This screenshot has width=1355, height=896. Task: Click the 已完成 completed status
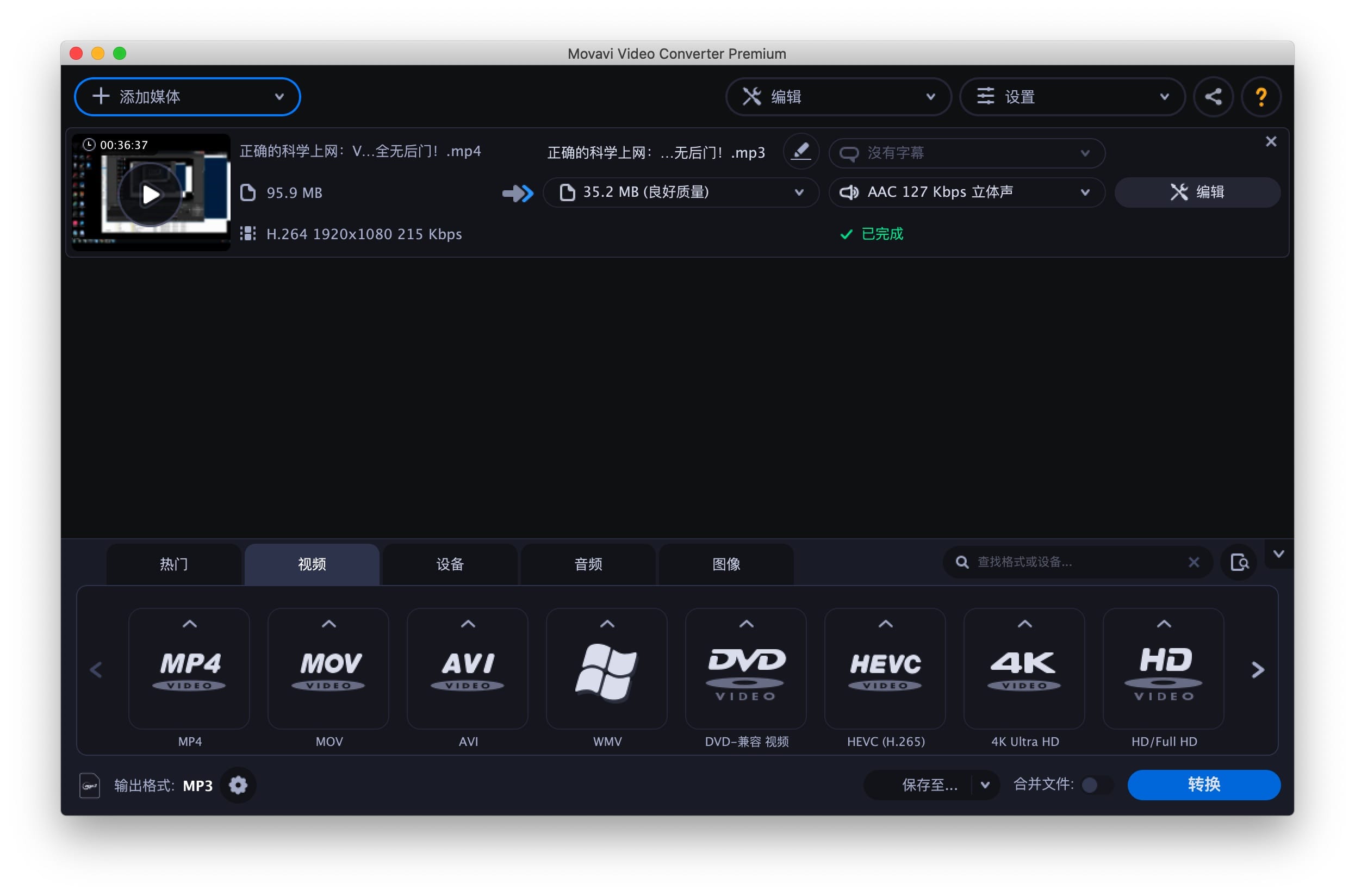point(872,234)
